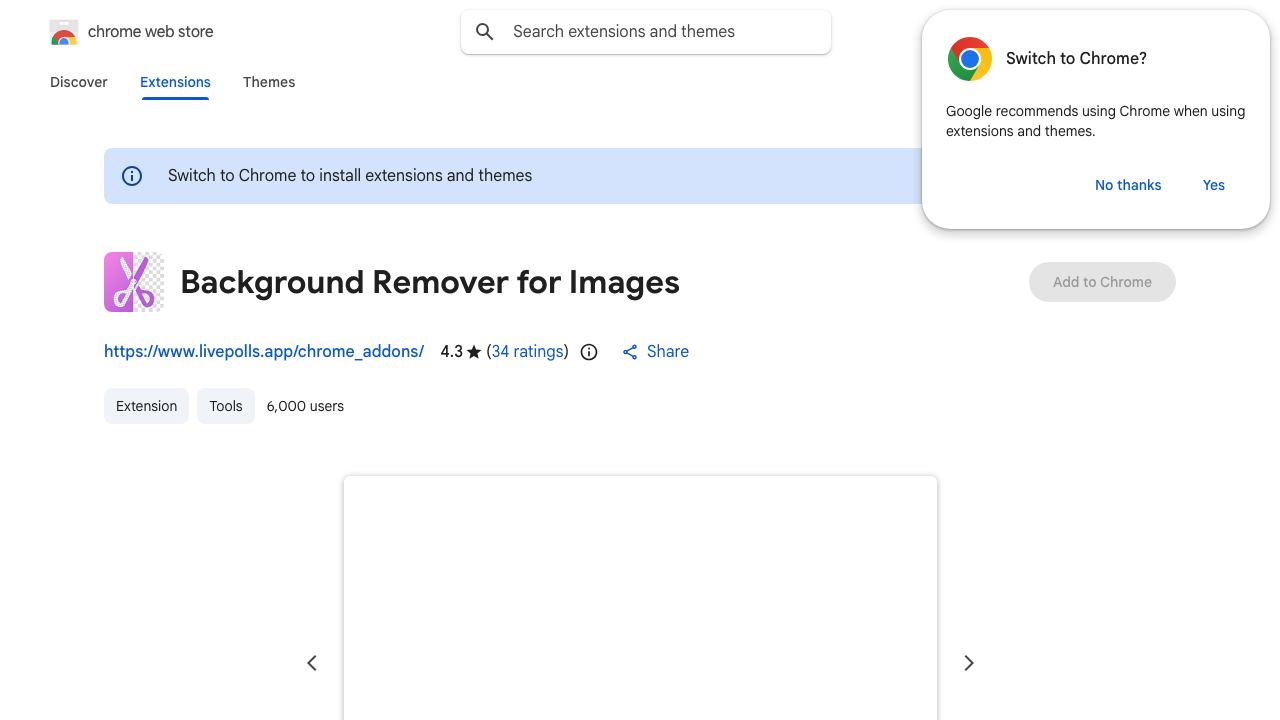Screen dimensions: 1280x720
Task: Click the Background Remover for Images heading
Action: pyautogui.click(x=430, y=282)
